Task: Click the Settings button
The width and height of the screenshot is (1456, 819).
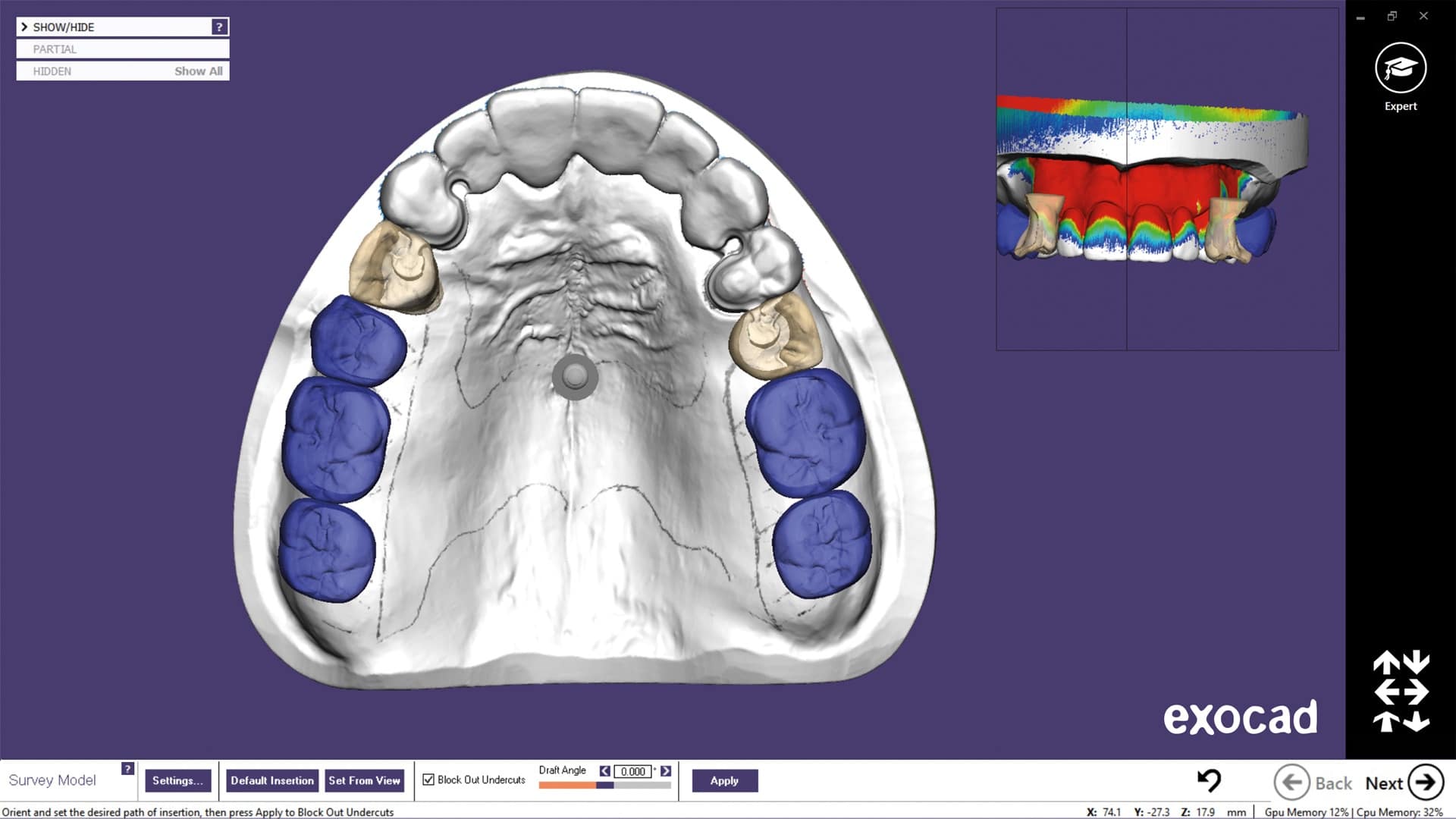Action: 178,780
